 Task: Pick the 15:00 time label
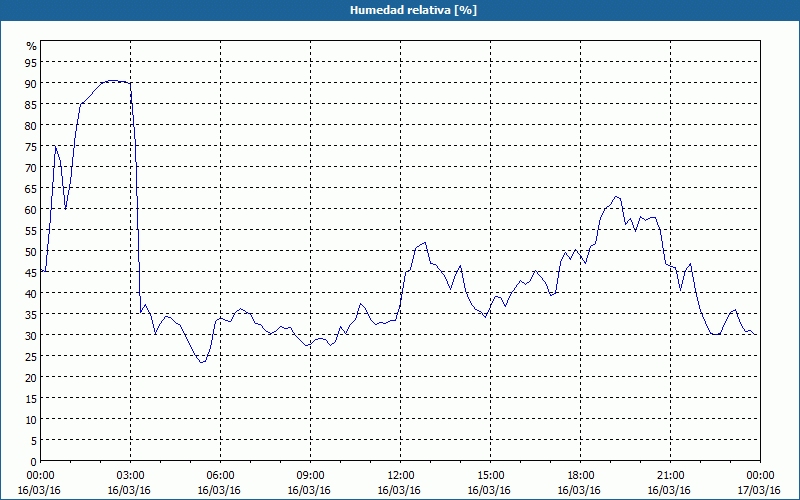pos(490,476)
